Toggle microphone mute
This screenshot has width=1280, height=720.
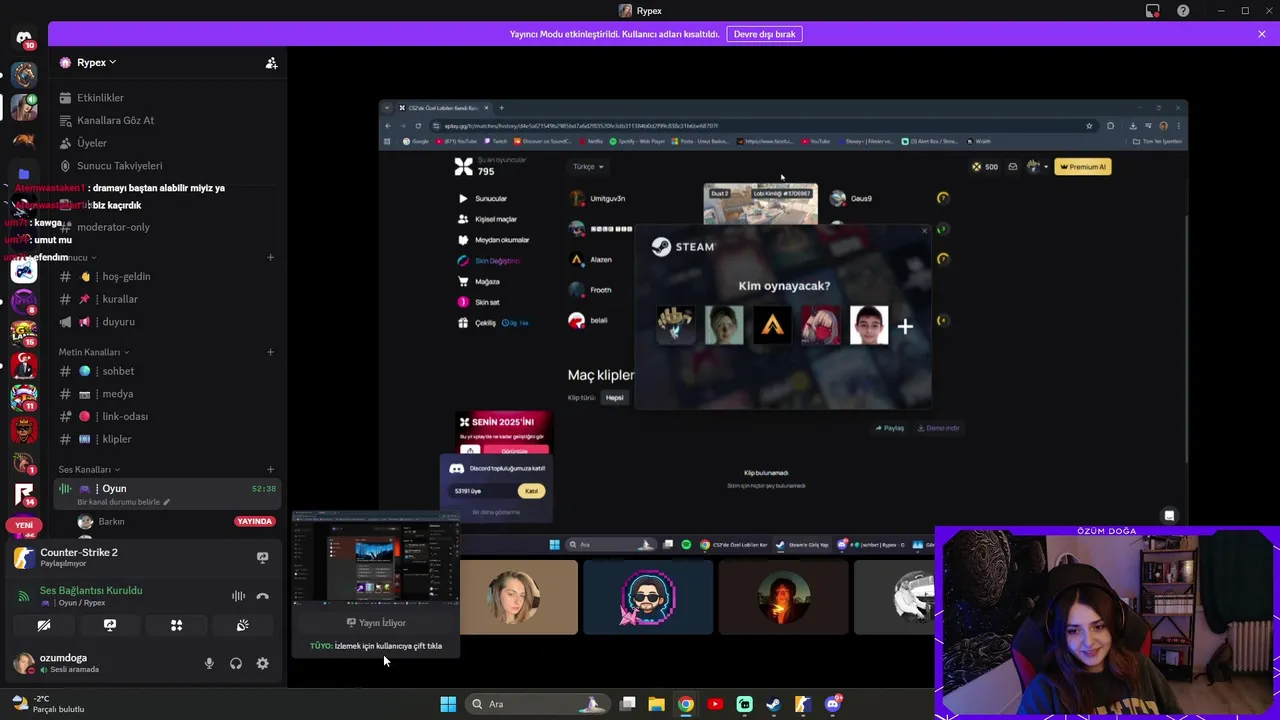(209, 663)
